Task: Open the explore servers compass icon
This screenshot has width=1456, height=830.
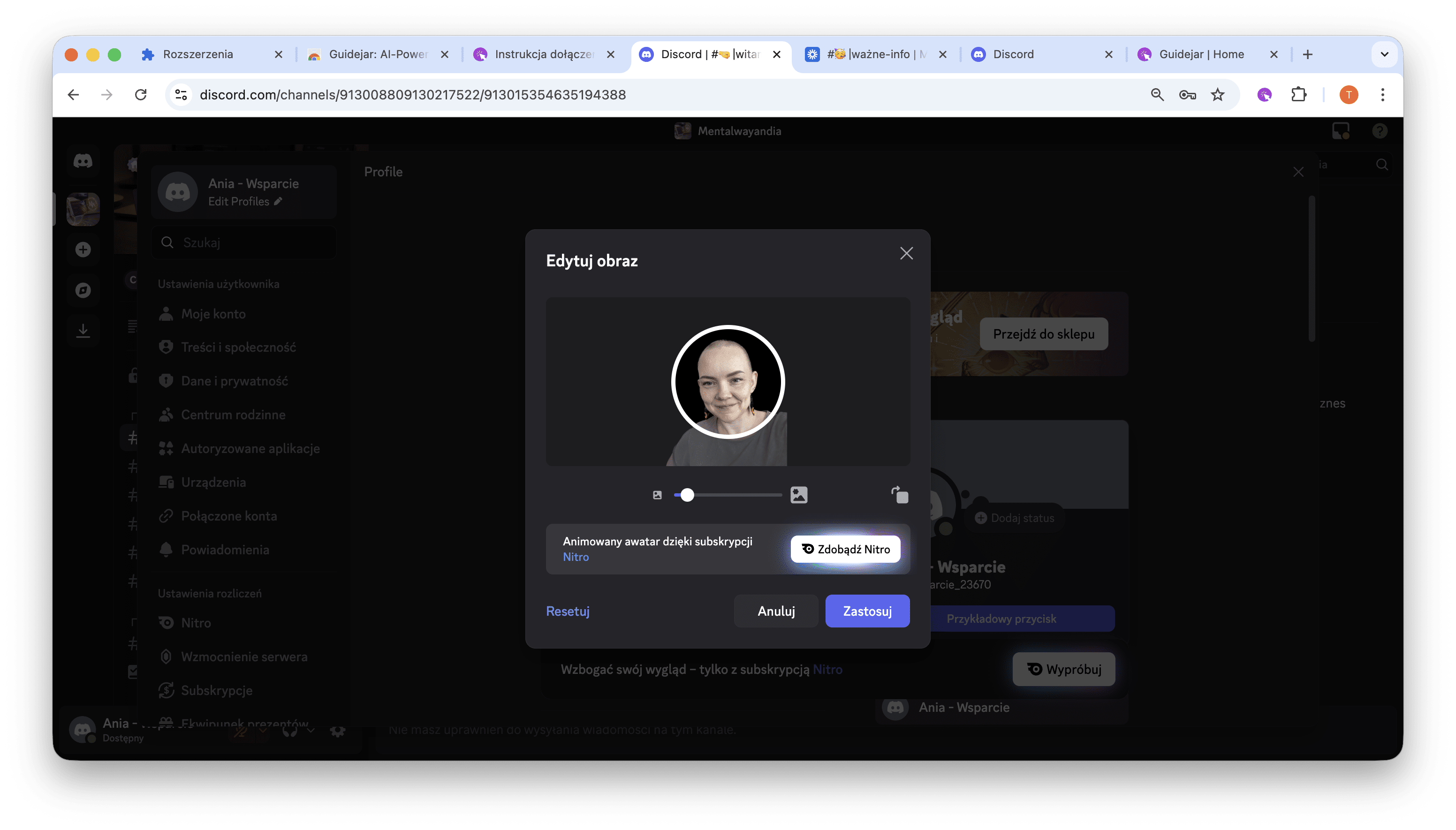Action: 83,291
